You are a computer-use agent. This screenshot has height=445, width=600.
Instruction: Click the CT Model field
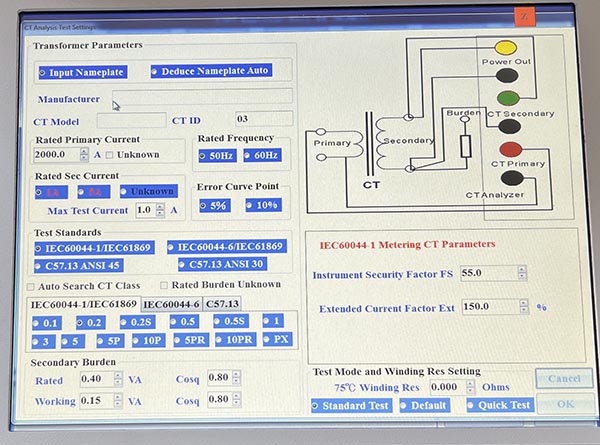(132, 121)
